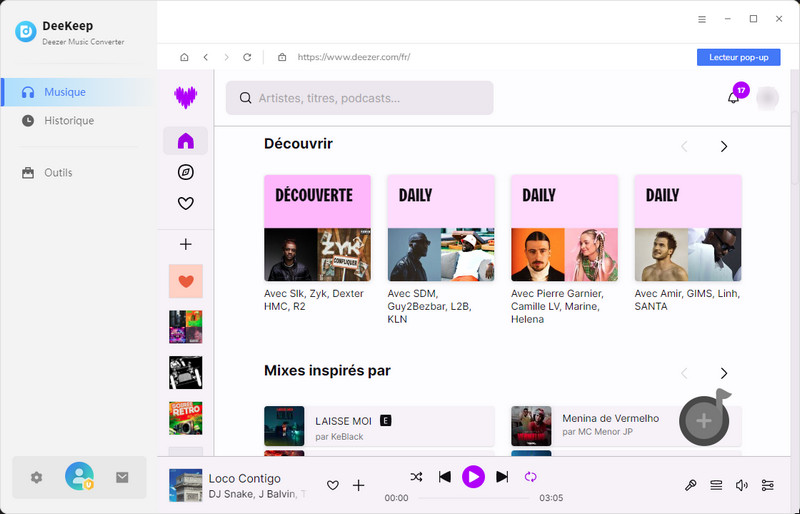
Task: Open DeeKeep settings gear
Action: coord(36,478)
